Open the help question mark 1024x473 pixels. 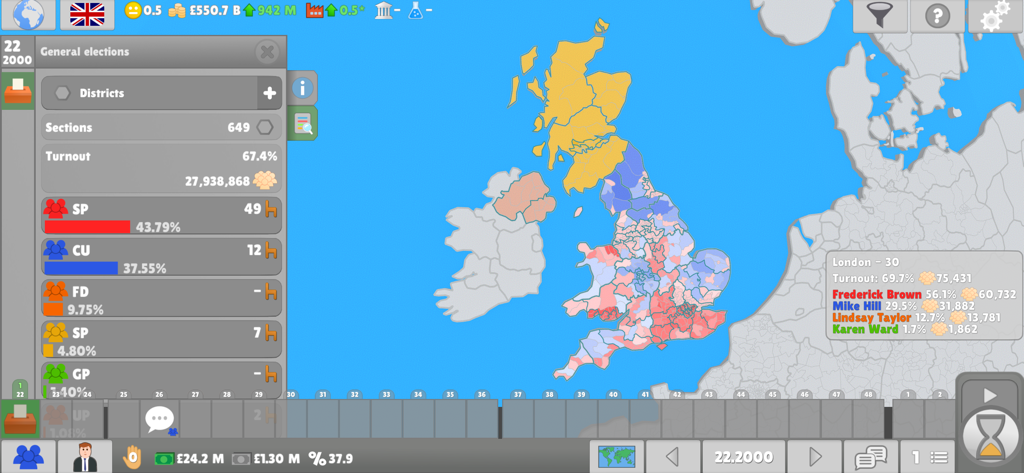(937, 16)
